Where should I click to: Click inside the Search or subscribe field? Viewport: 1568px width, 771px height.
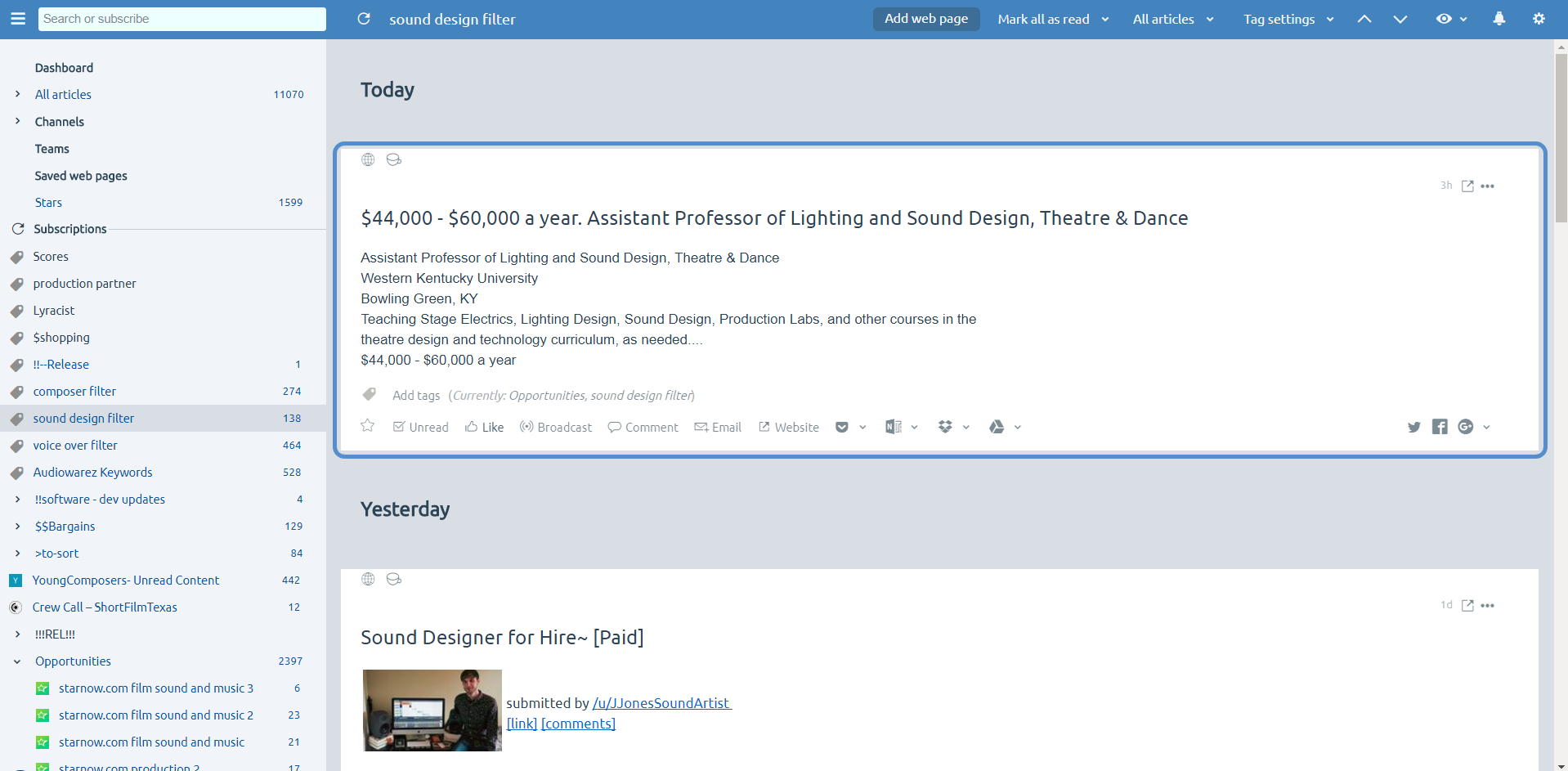pyautogui.click(x=181, y=18)
